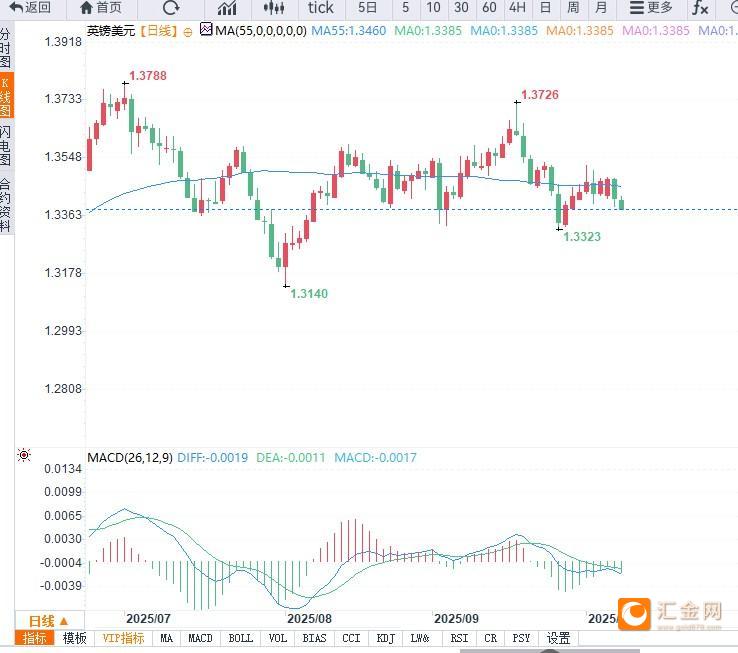Viewport: 738px width, 653px height.
Task: Select the 月 monthly timeframe
Action: (601, 8)
